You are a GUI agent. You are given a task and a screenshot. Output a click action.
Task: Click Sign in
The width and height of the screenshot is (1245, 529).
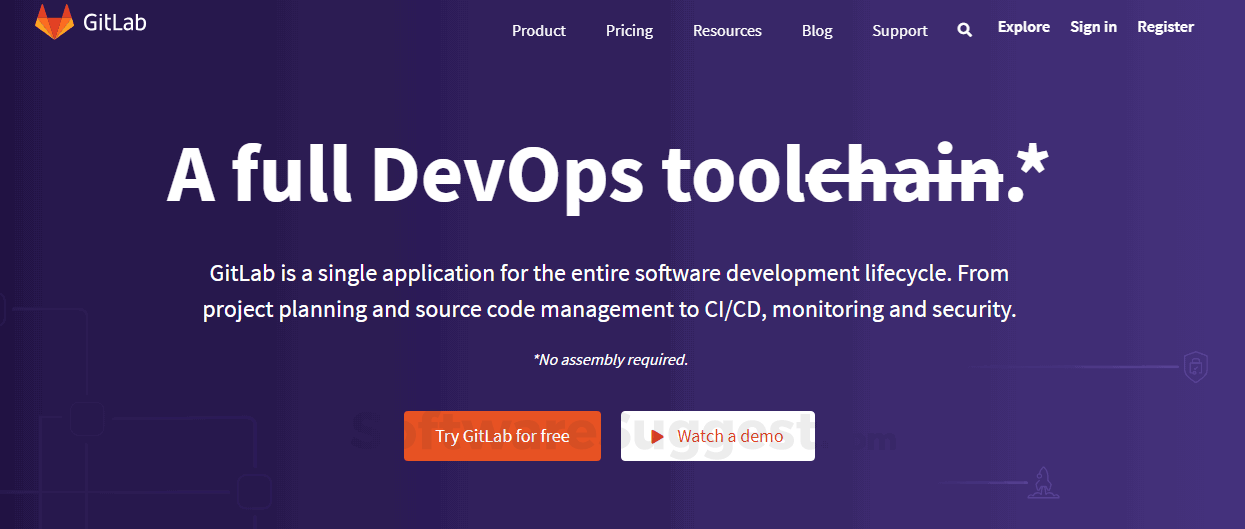click(1093, 27)
